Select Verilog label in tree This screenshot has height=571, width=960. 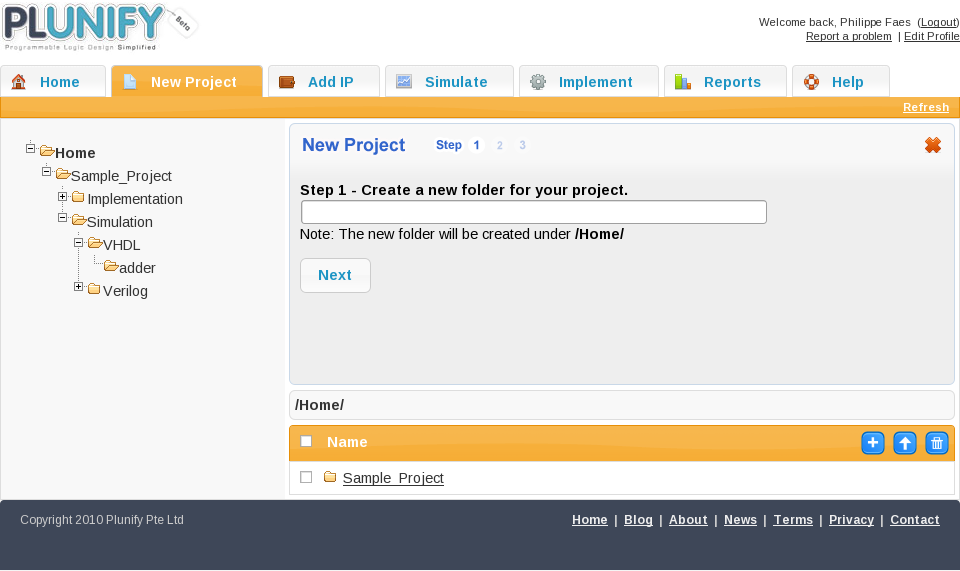coord(125,291)
